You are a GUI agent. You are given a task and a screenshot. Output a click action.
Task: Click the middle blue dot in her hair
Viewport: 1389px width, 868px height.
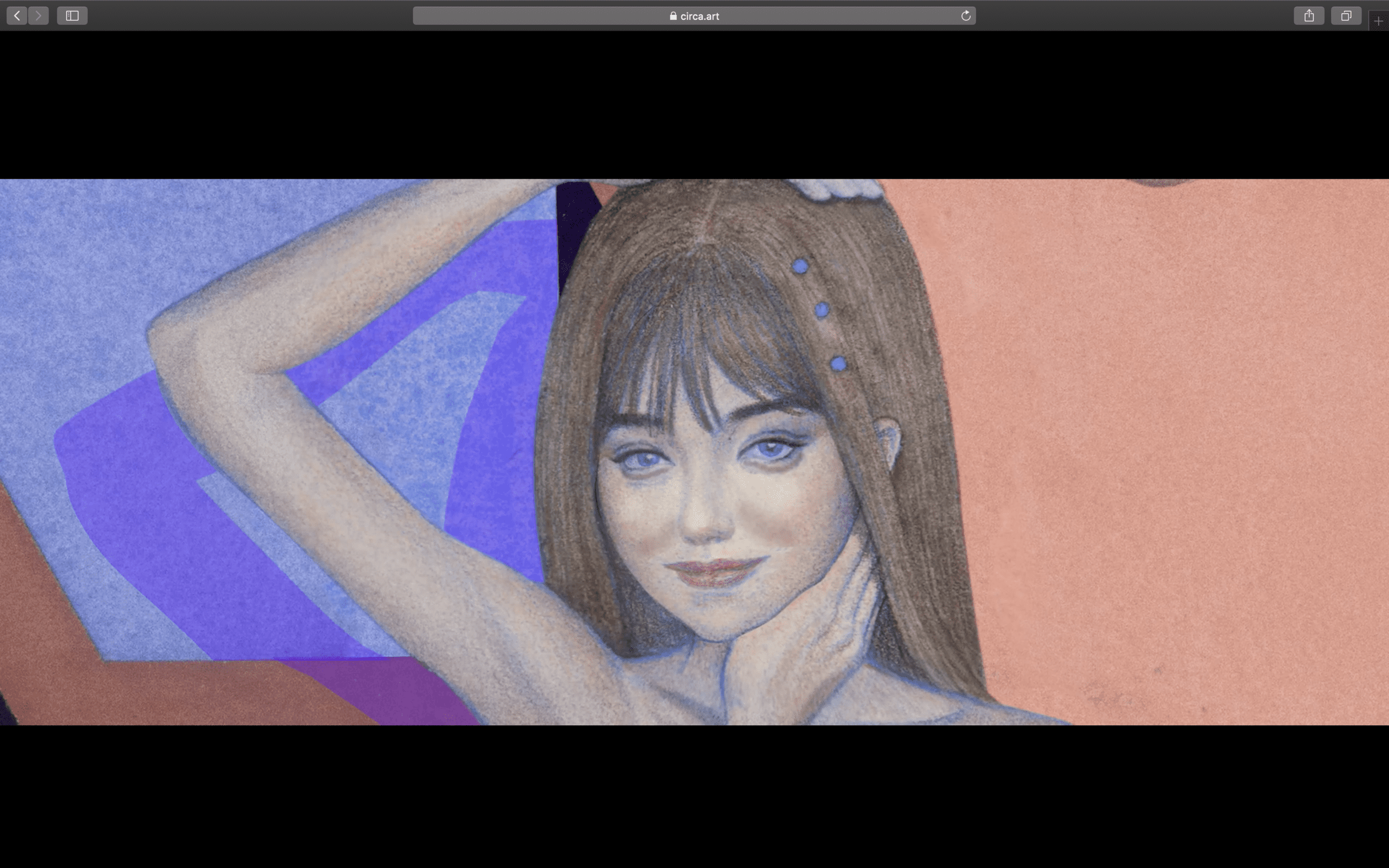pyautogui.click(x=821, y=310)
